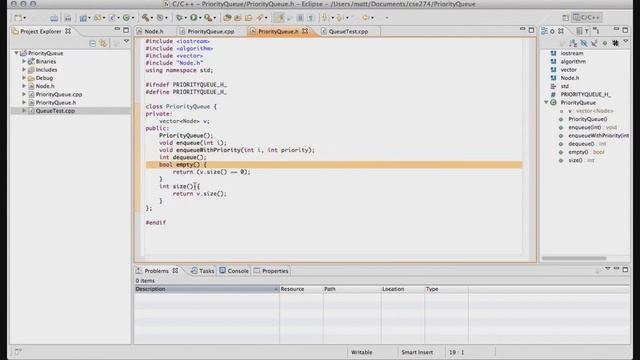Sort by the Description column header

(207, 289)
